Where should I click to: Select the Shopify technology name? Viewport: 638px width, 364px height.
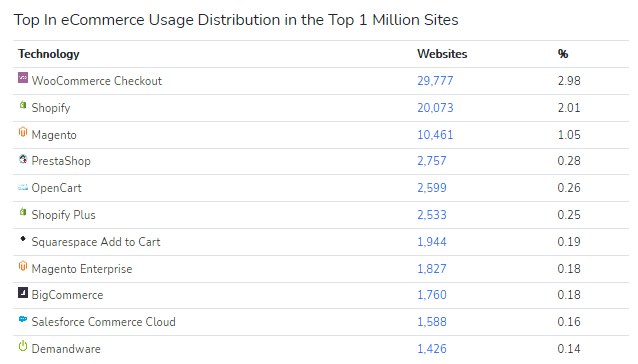[51, 108]
